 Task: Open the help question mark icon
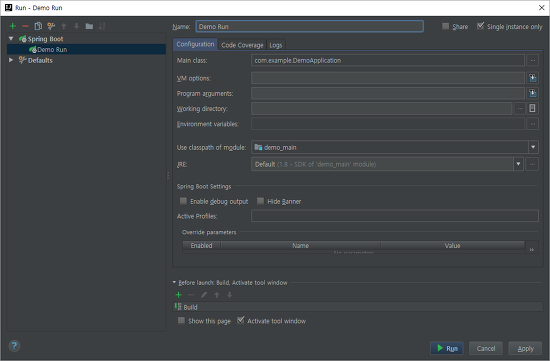pyautogui.click(x=14, y=346)
